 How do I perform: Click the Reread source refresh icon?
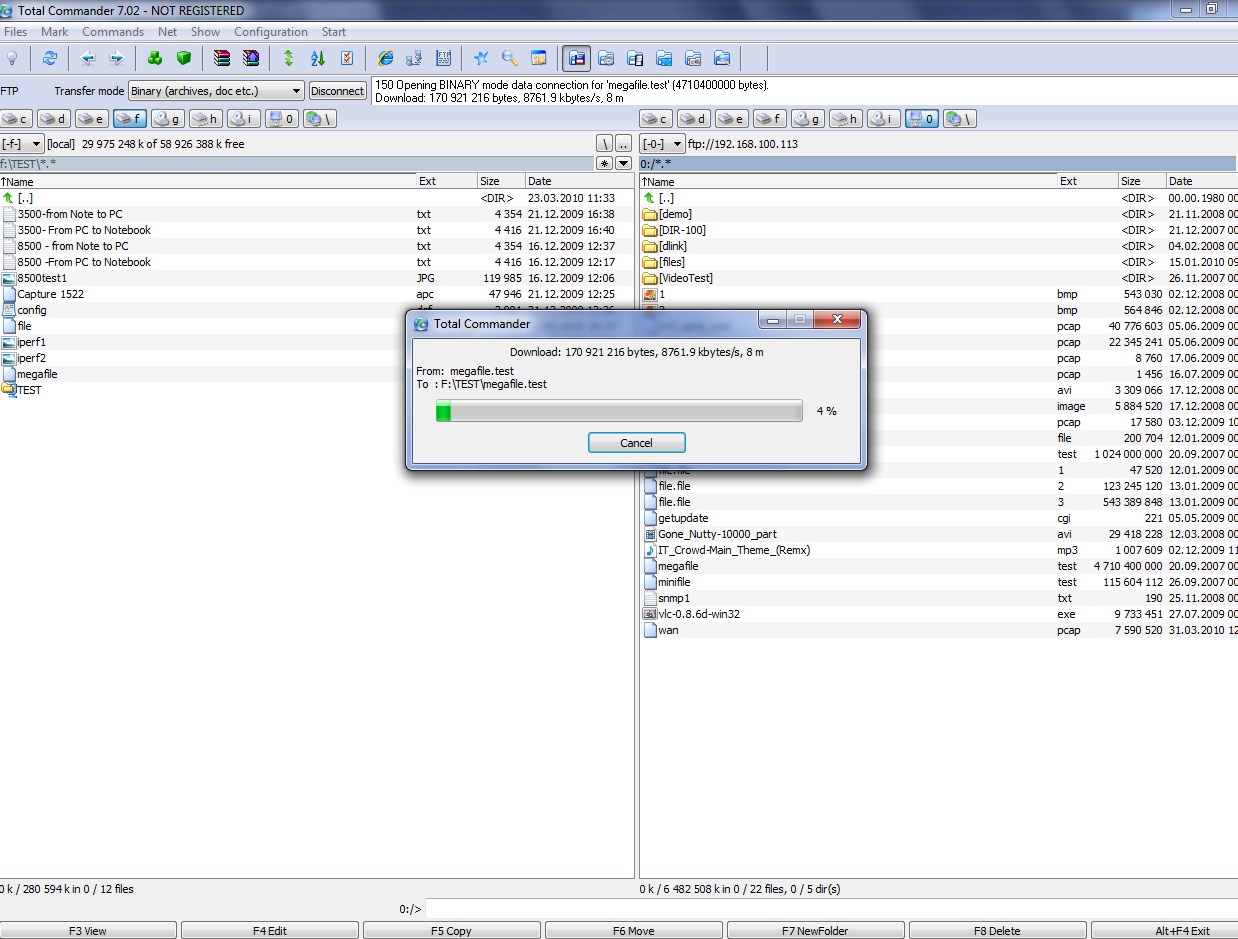pos(49,58)
